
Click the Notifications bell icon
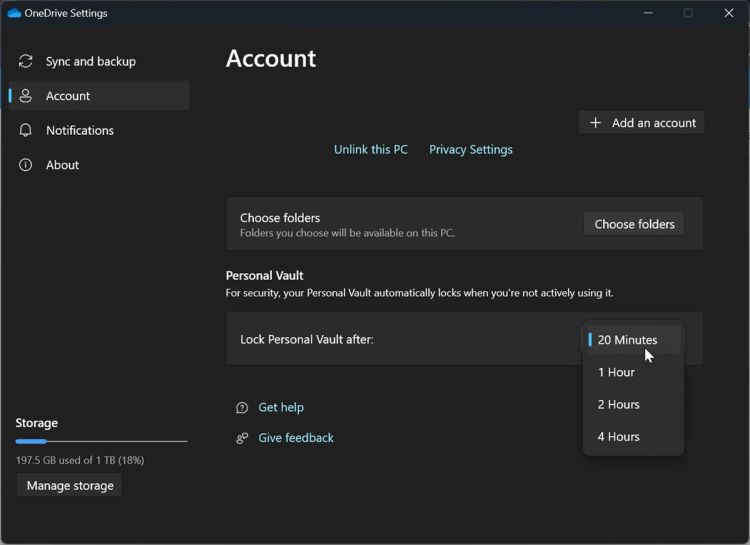click(x=26, y=130)
